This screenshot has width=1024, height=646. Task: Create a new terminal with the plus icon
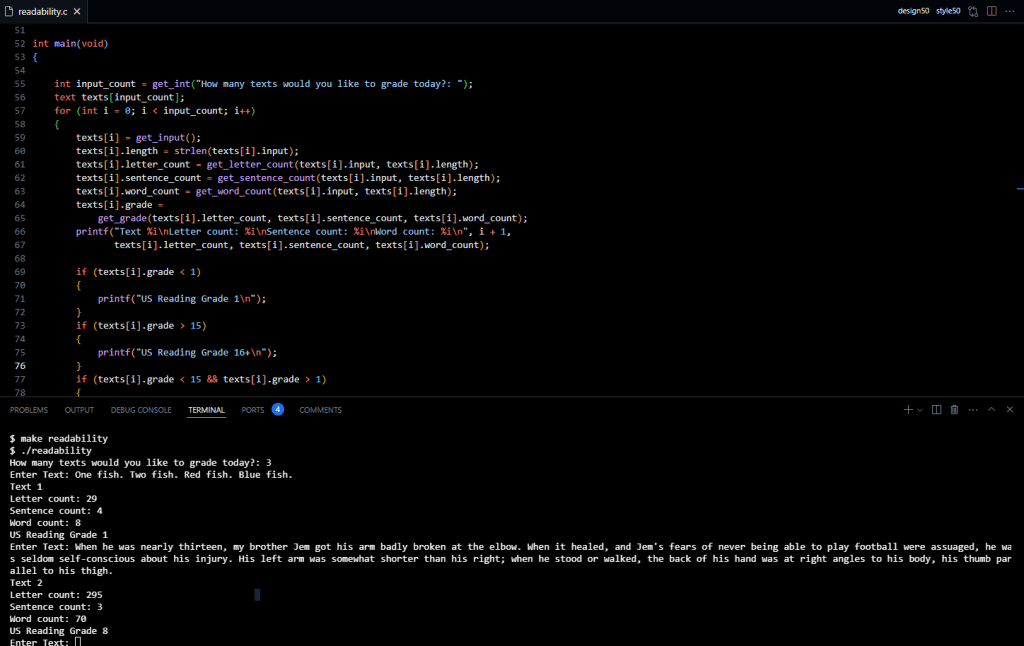[x=908, y=410]
